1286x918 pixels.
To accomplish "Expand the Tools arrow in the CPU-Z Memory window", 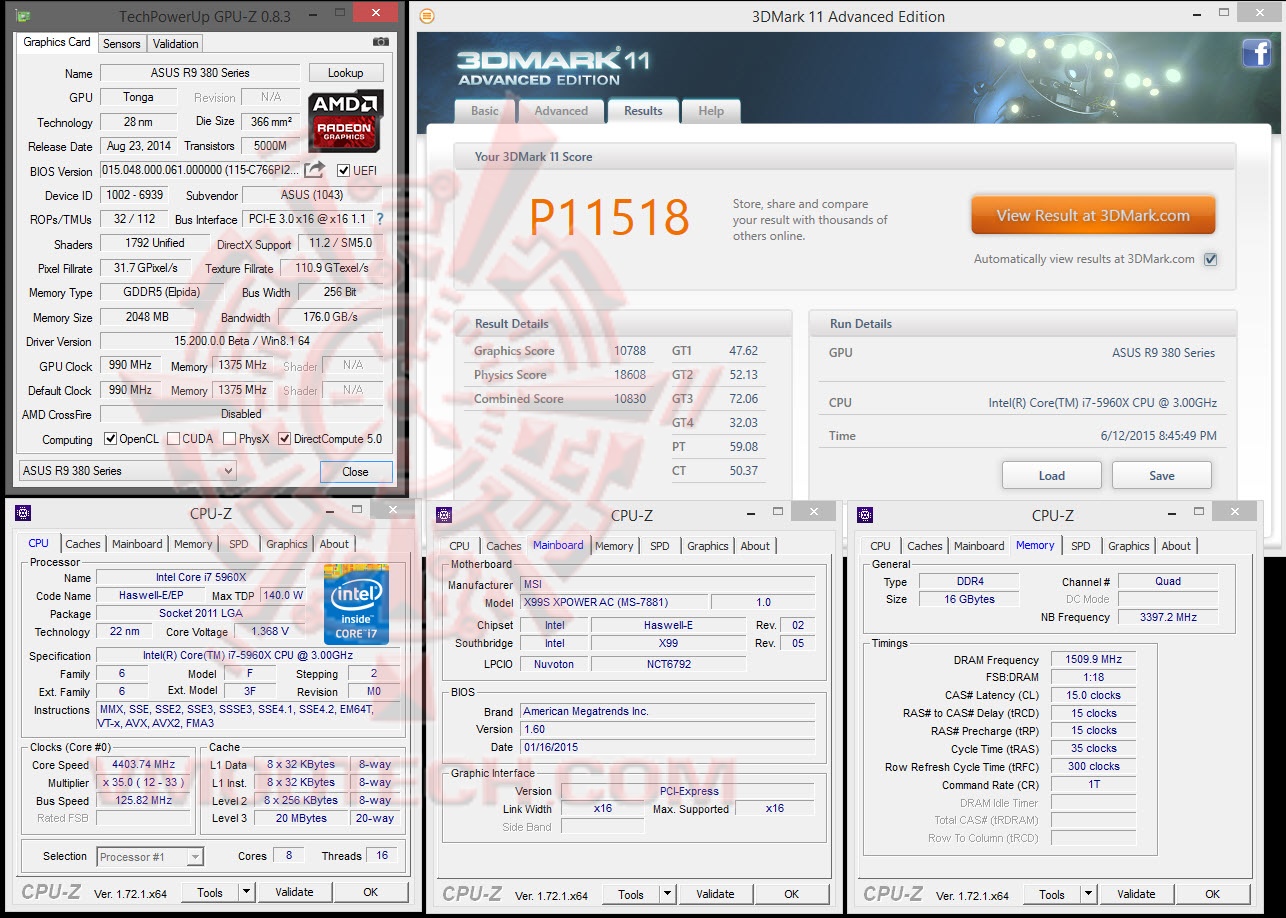I will [1088, 894].
